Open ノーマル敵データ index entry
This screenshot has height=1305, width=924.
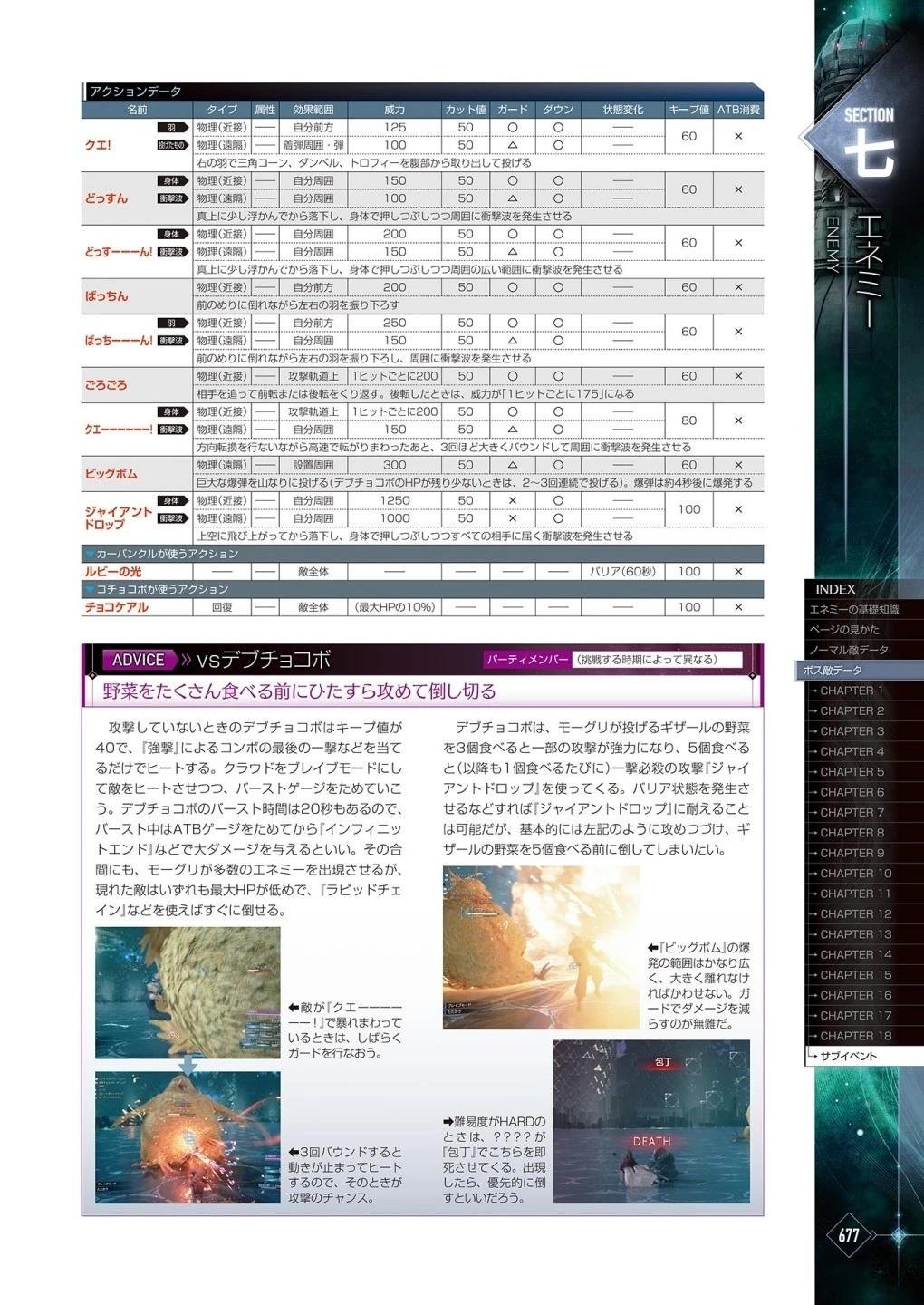849,650
